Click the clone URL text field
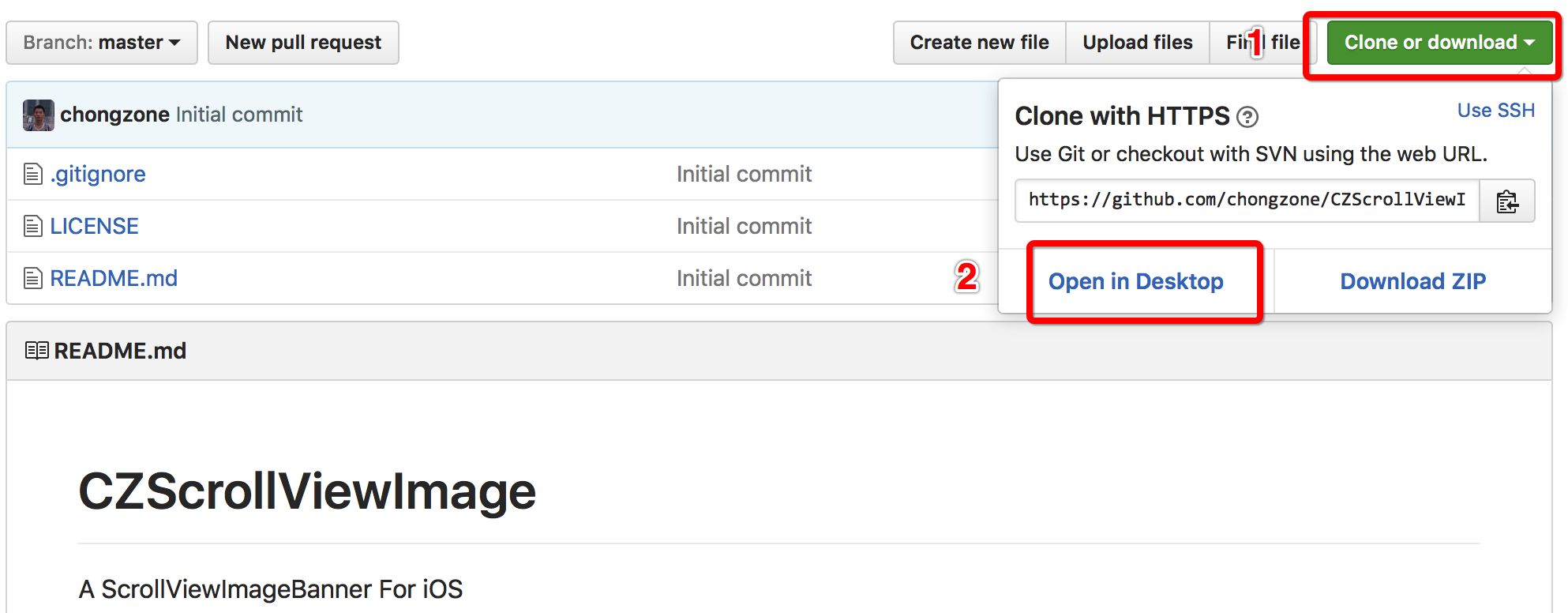The height and width of the screenshot is (613, 1568). [x=1247, y=201]
